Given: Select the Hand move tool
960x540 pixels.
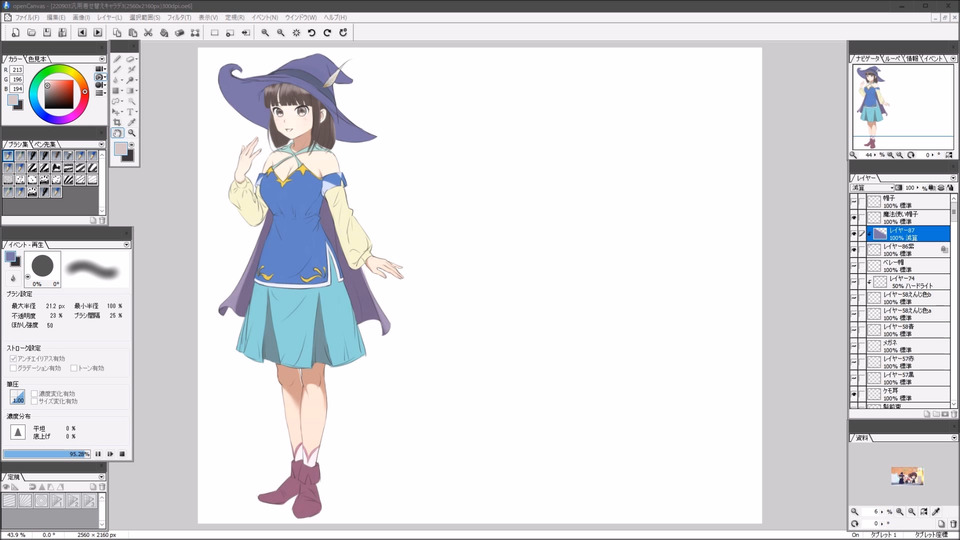Looking at the screenshot, I should point(117,133).
